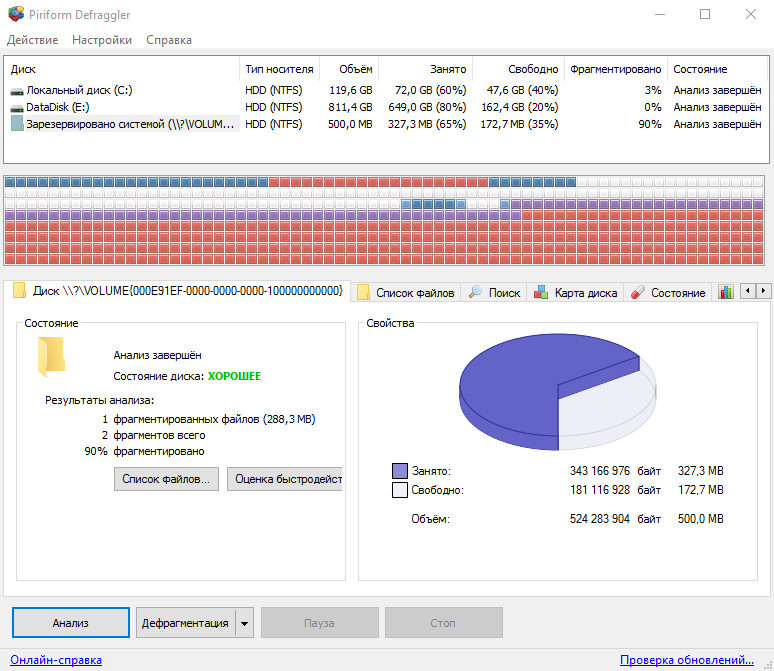Viewport: 774px width, 671px height.
Task: Click the ХОРОШЕЕ disk state text
Action: click(234, 376)
